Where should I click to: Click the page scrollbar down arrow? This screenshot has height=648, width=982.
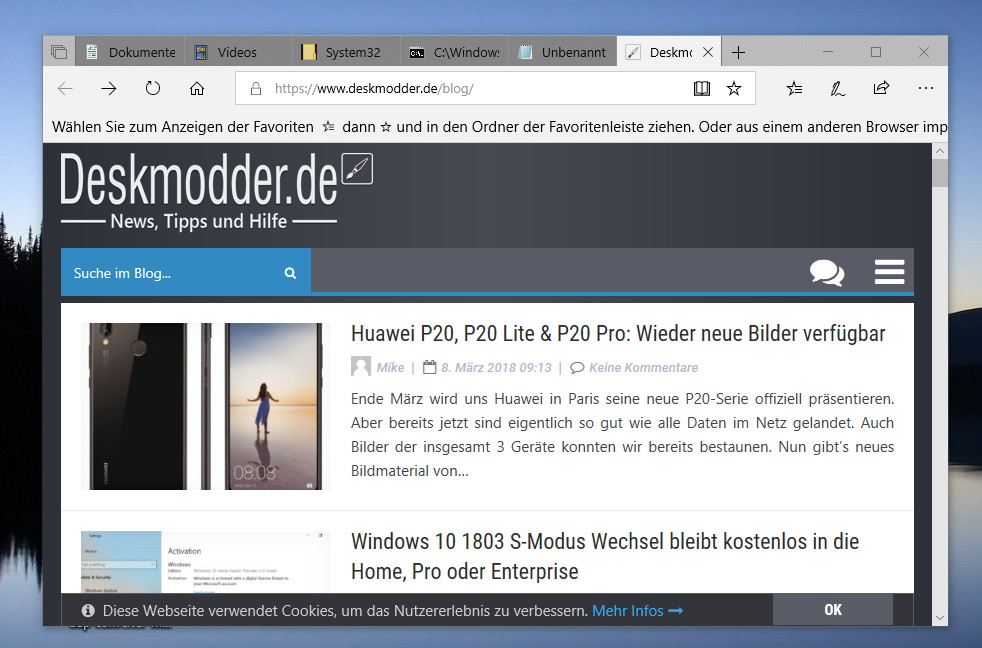940,618
